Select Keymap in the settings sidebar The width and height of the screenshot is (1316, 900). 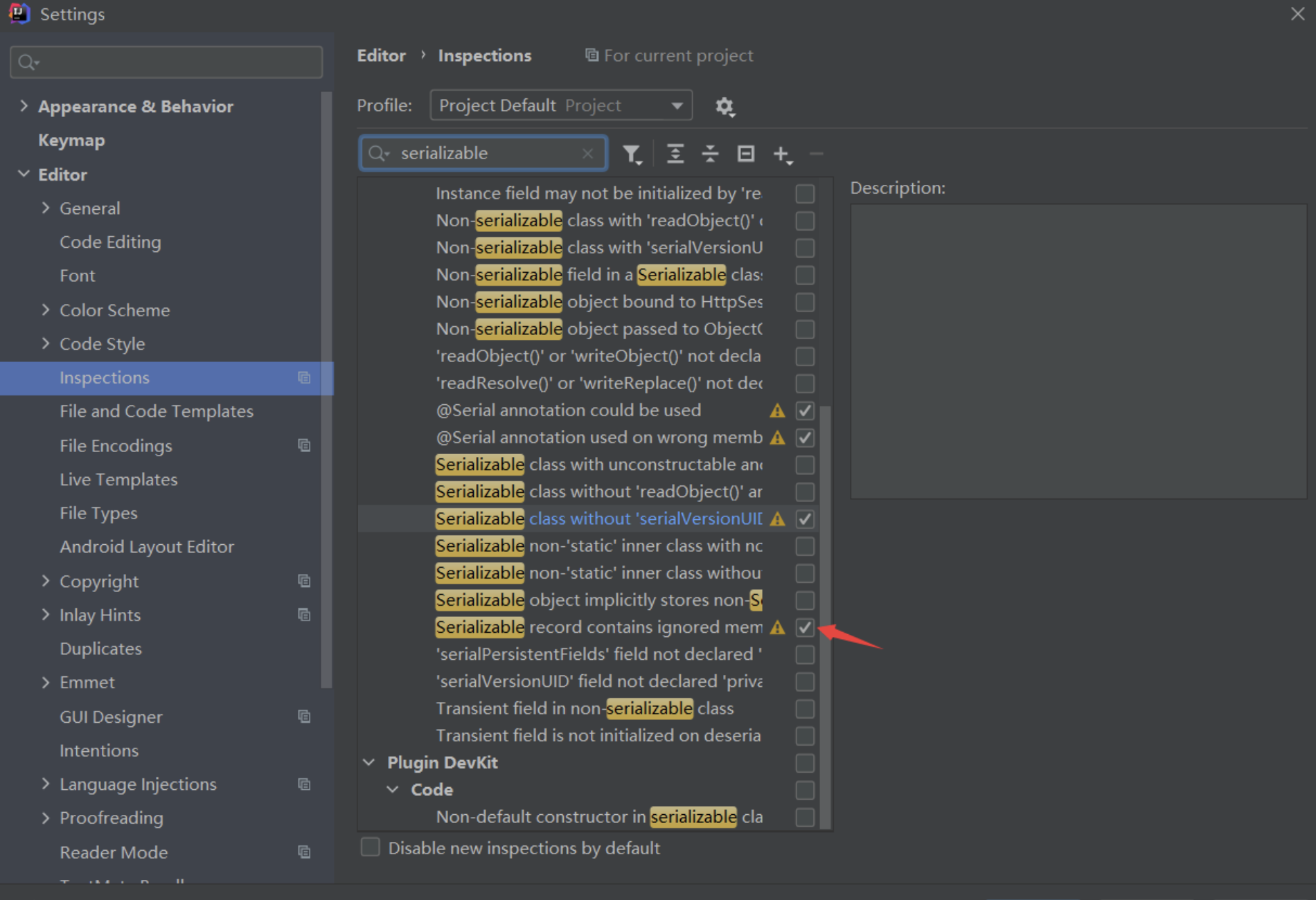71,141
